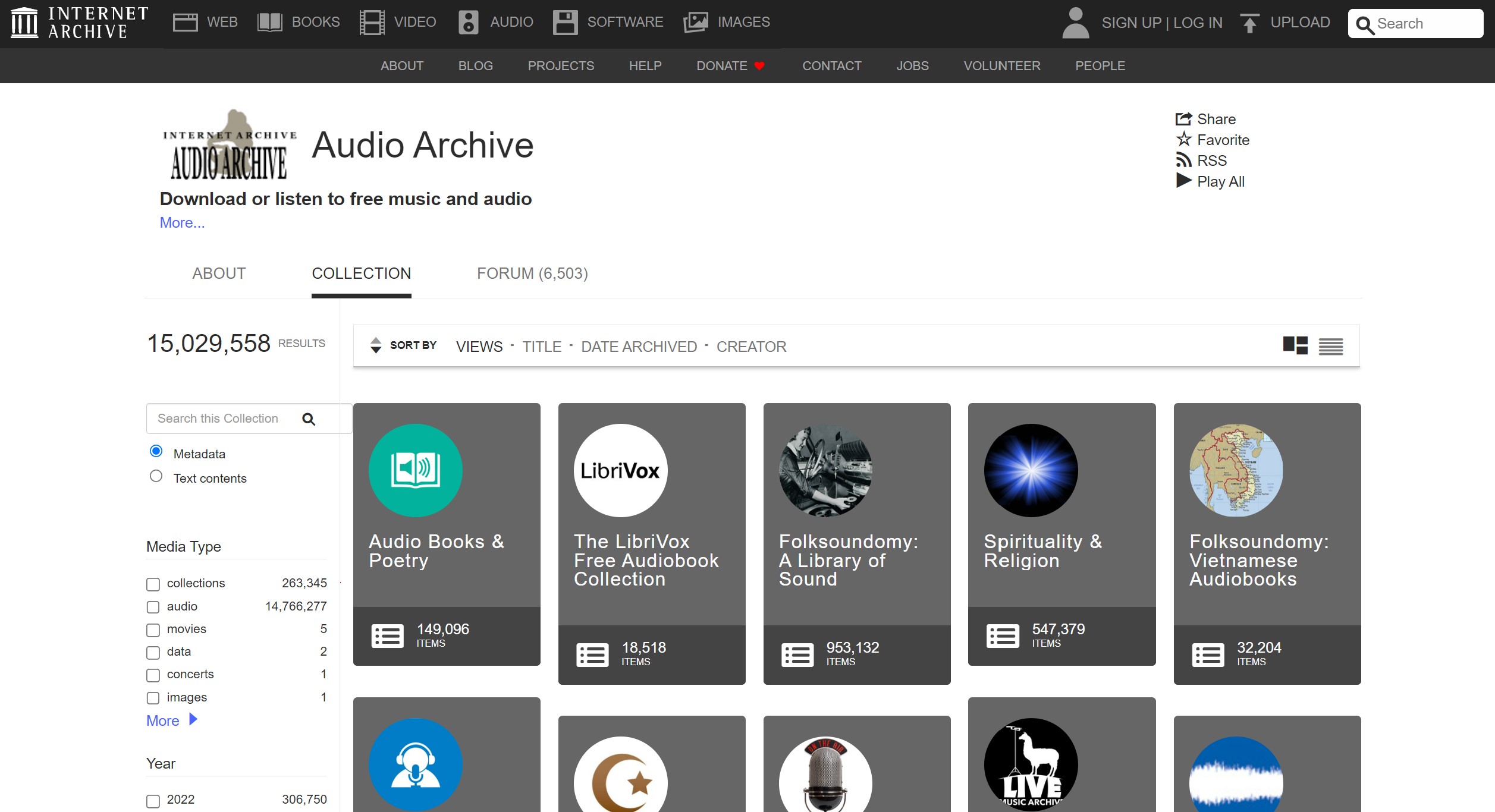Viewport: 1495px width, 812px height.
Task: Select the Metadata radio button
Action: (x=156, y=451)
